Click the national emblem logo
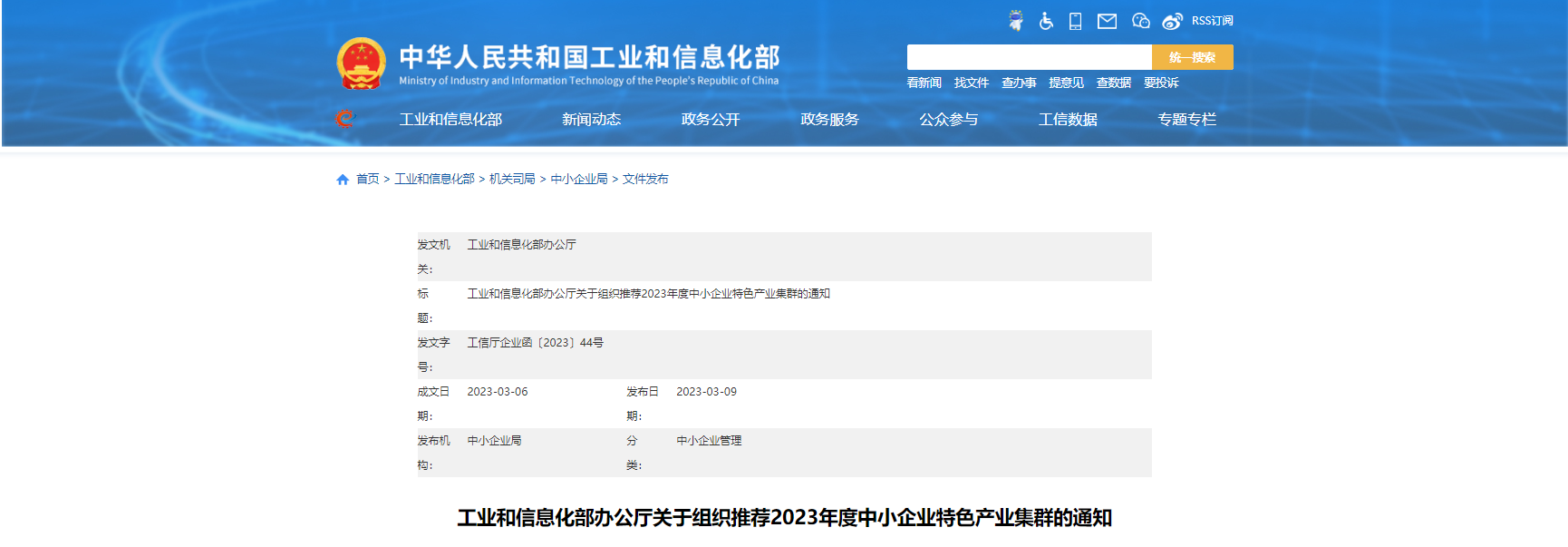The width and height of the screenshot is (1568, 547). pyautogui.click(x=361, y=63)
